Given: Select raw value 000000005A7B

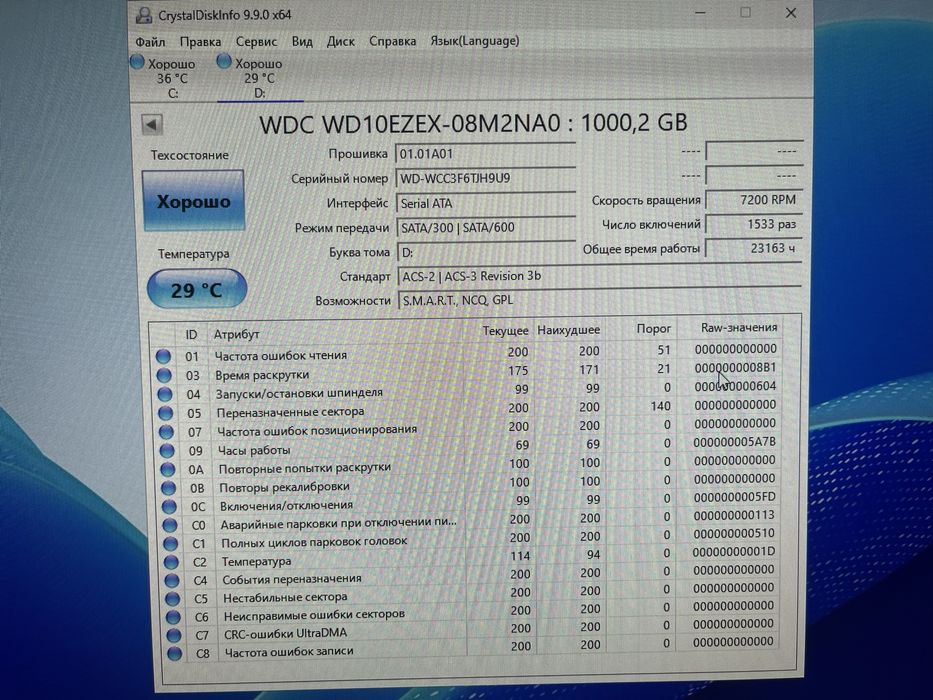Looking at the screenshot, I should (x=734, y=442).
